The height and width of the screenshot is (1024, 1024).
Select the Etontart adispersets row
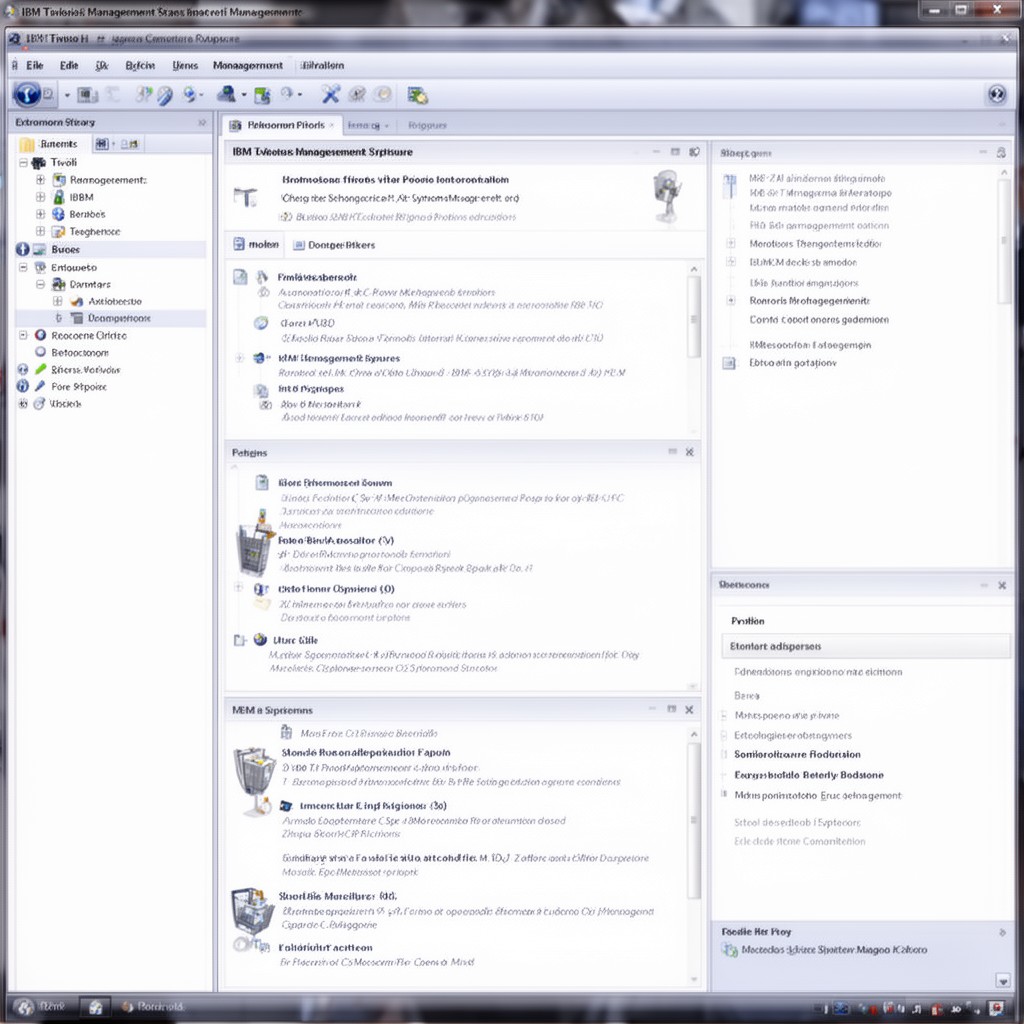(x=865, y=646)
